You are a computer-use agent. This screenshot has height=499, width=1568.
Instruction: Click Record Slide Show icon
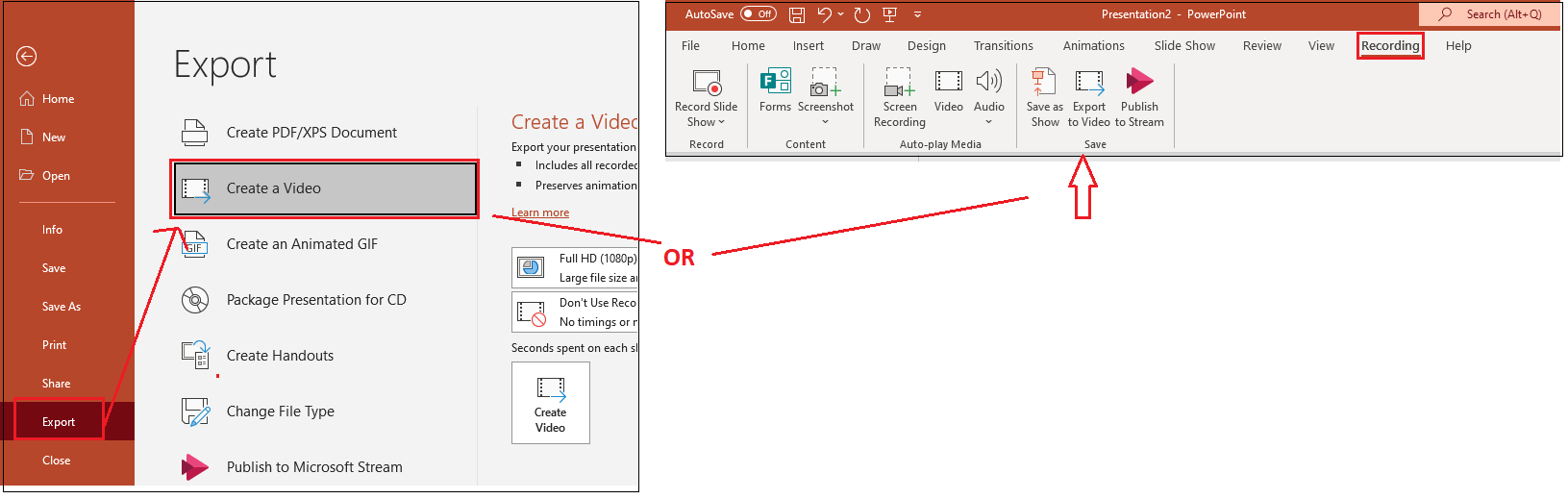coord(707,83)
